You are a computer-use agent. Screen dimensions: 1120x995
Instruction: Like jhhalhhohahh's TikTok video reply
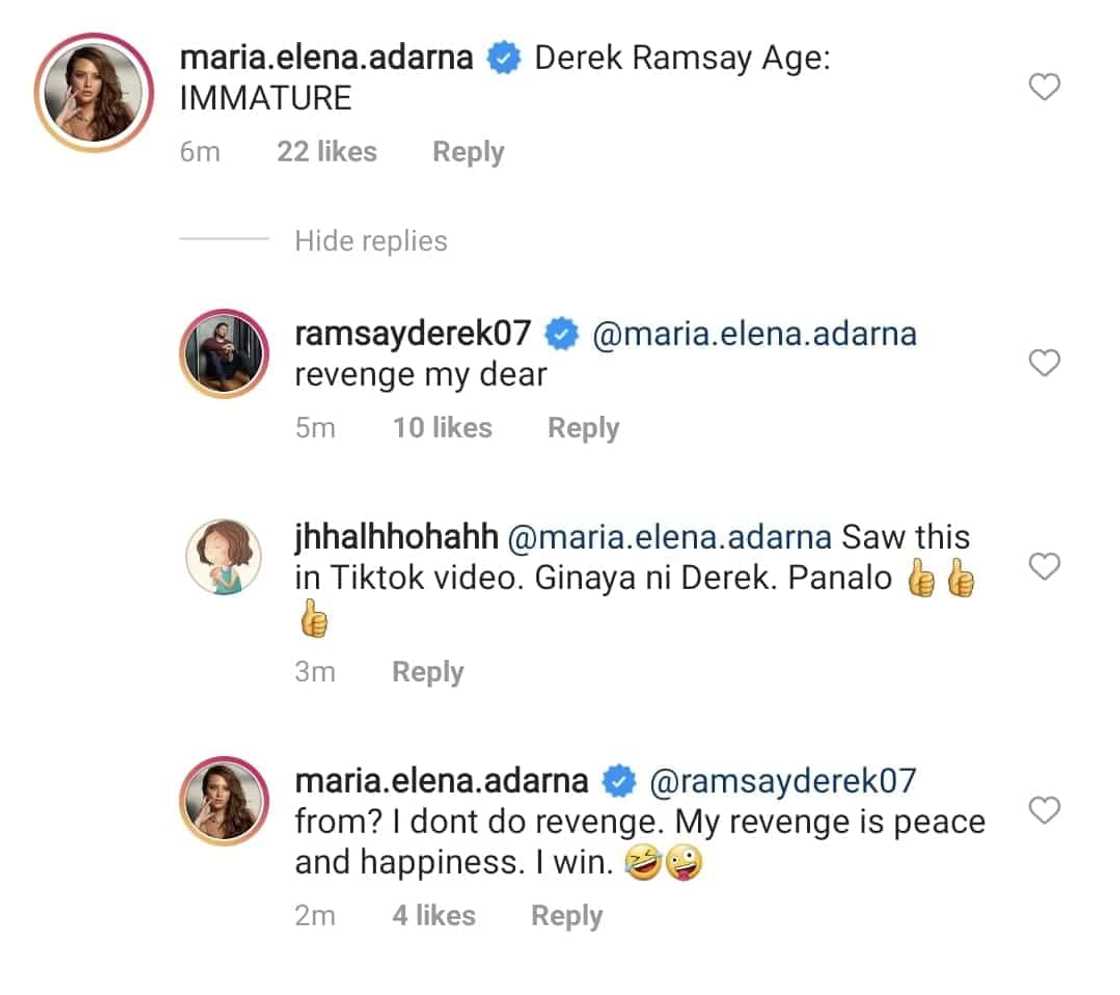point(1044,567)
